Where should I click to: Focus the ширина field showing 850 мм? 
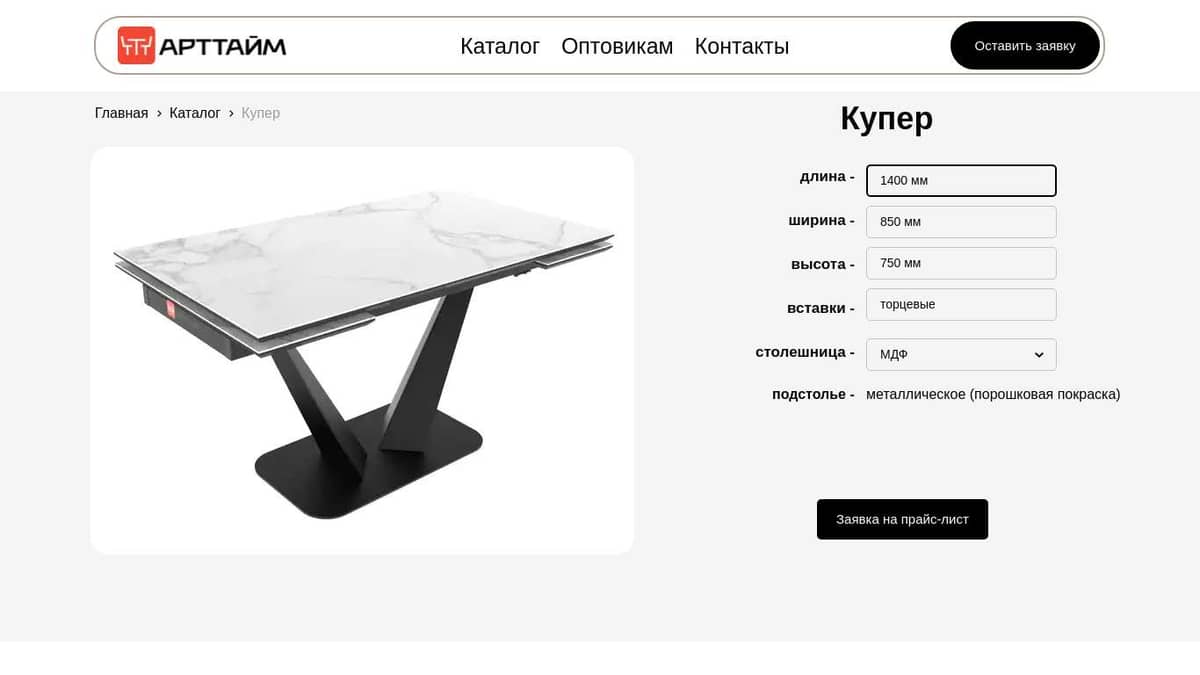tap(961, 222)
